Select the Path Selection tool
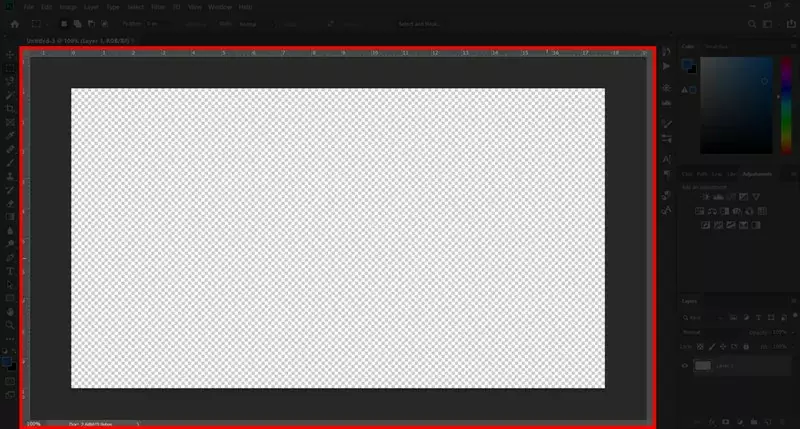 pos(10,285)
